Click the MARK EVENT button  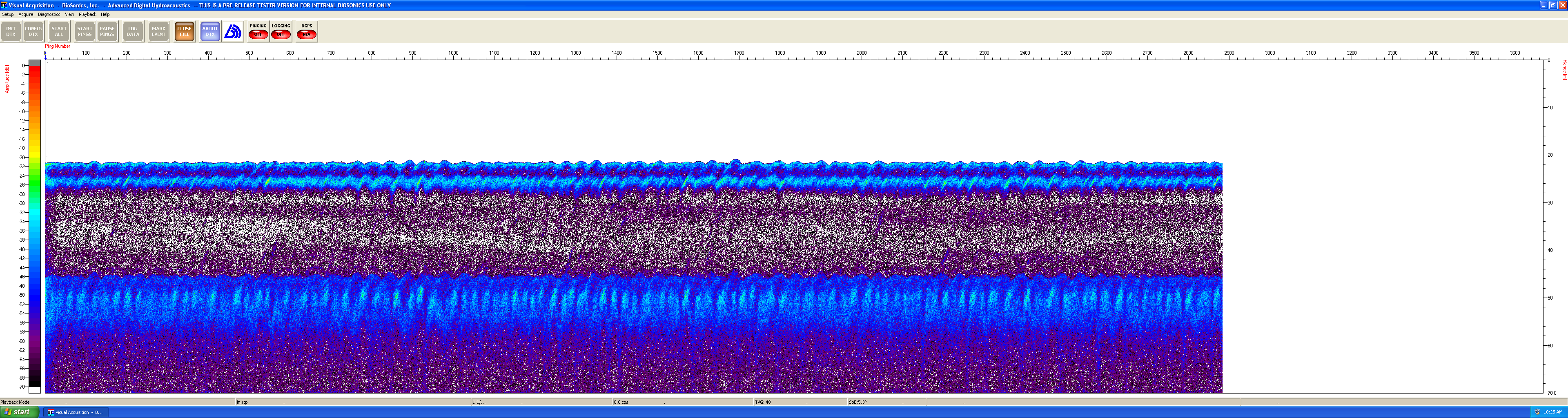158,32
